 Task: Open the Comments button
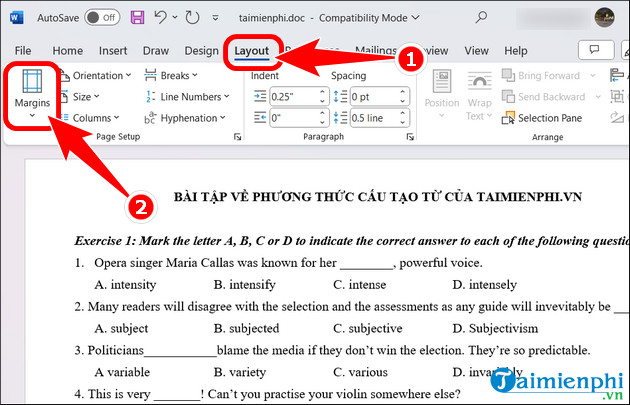[596, 50]
